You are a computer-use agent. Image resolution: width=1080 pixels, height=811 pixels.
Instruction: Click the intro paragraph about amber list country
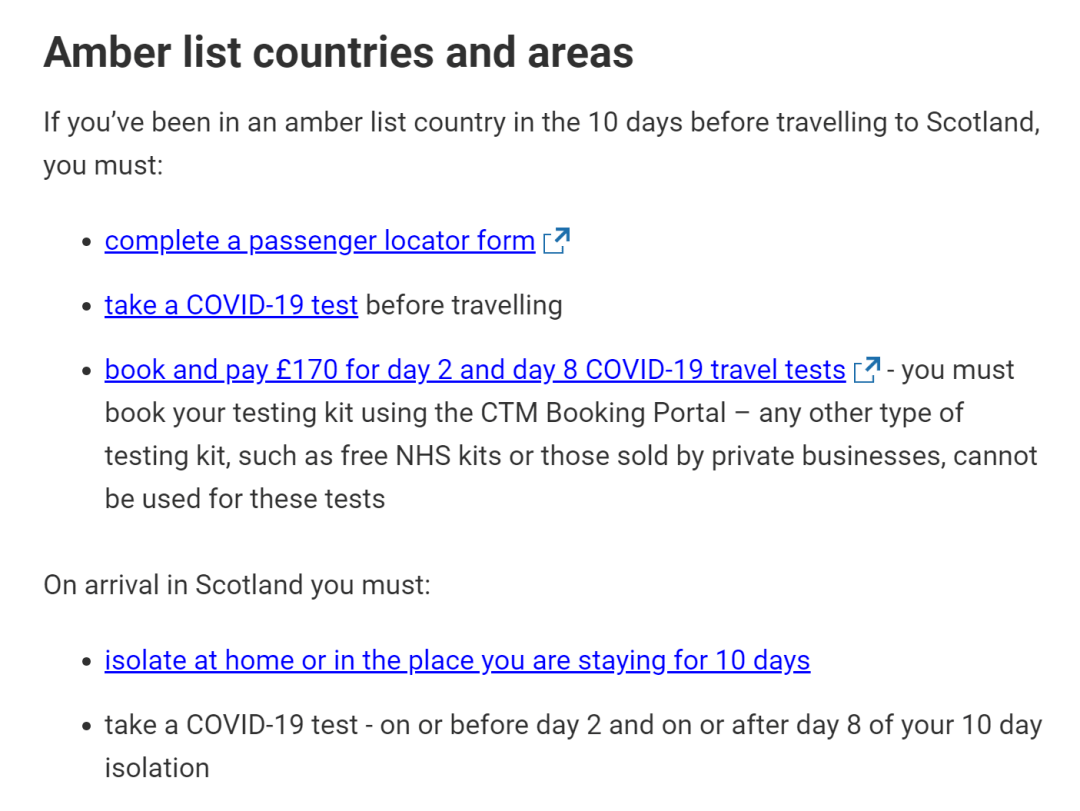pyautogui.click(x=541, y=143)
